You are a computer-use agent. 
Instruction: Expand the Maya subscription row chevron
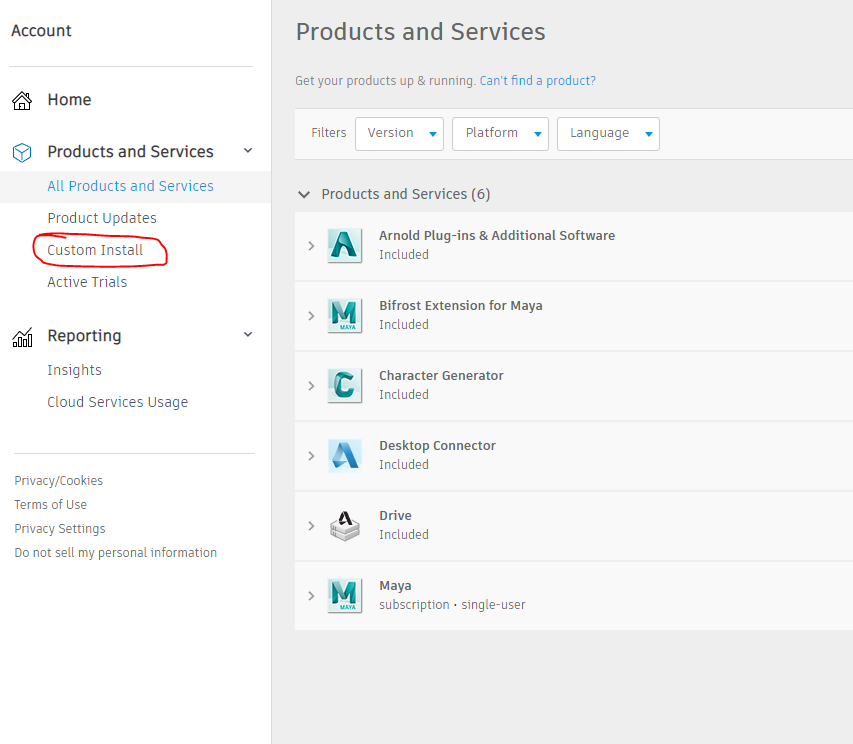(x=311, y=595)
